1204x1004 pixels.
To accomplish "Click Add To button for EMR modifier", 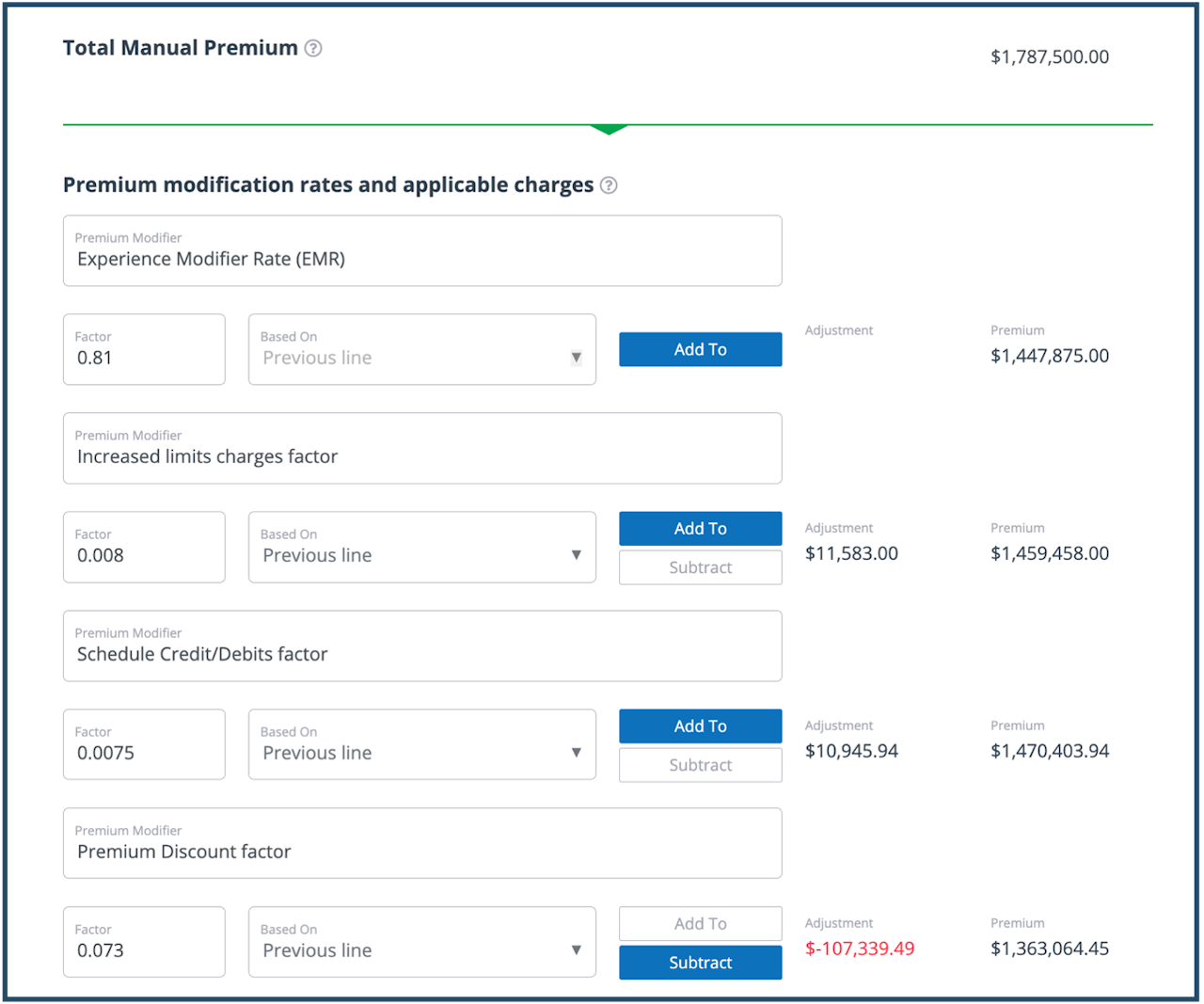I will click(x=700, y=349).
